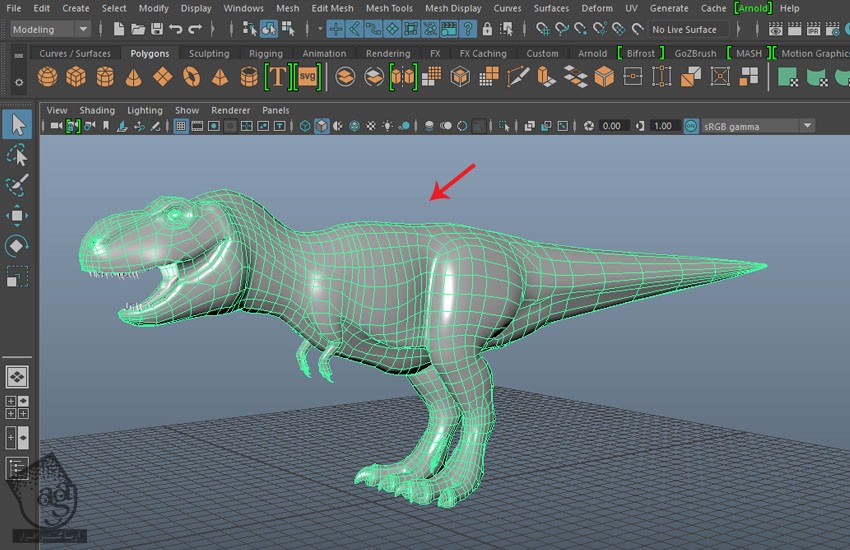Image resolution: width=850 pixels, height=550 pixels.
Task: Open the Modeling menu set dropdown
Action: point(50,30)
